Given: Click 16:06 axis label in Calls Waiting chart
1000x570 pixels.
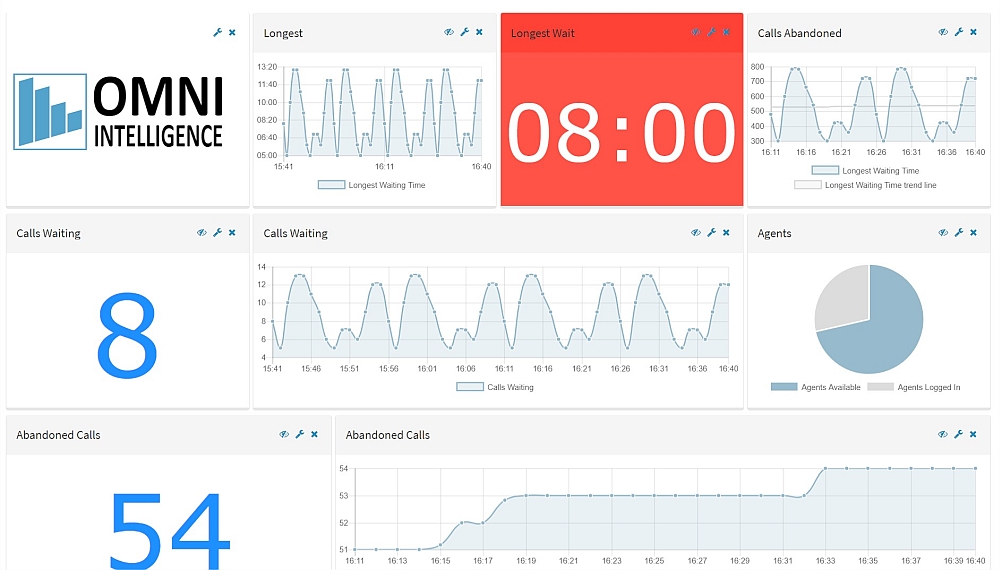Looking at the screenshot, I should tap(466, 369).
